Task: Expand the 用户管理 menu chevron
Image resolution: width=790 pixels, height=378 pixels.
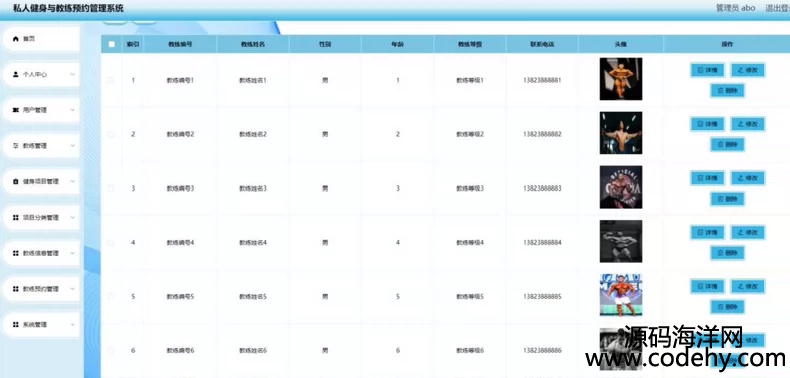Action: click(x=73, y=110)
